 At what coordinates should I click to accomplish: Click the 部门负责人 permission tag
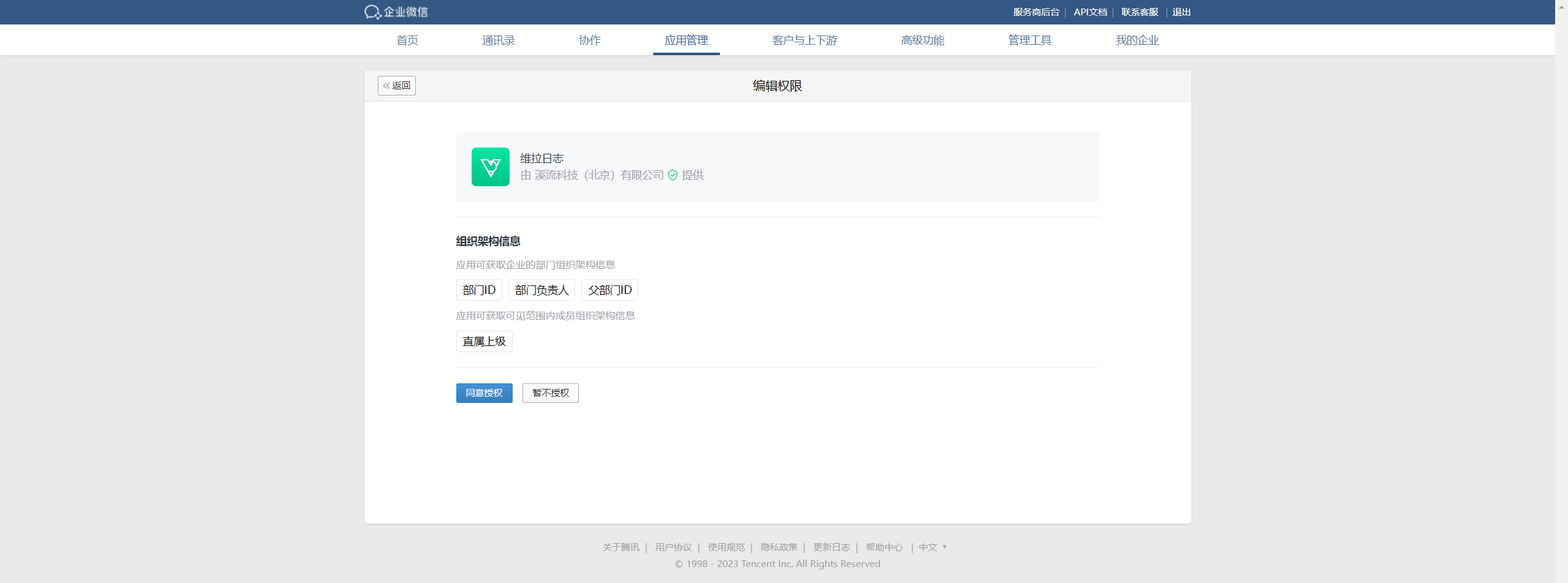(x=541, y=290)
